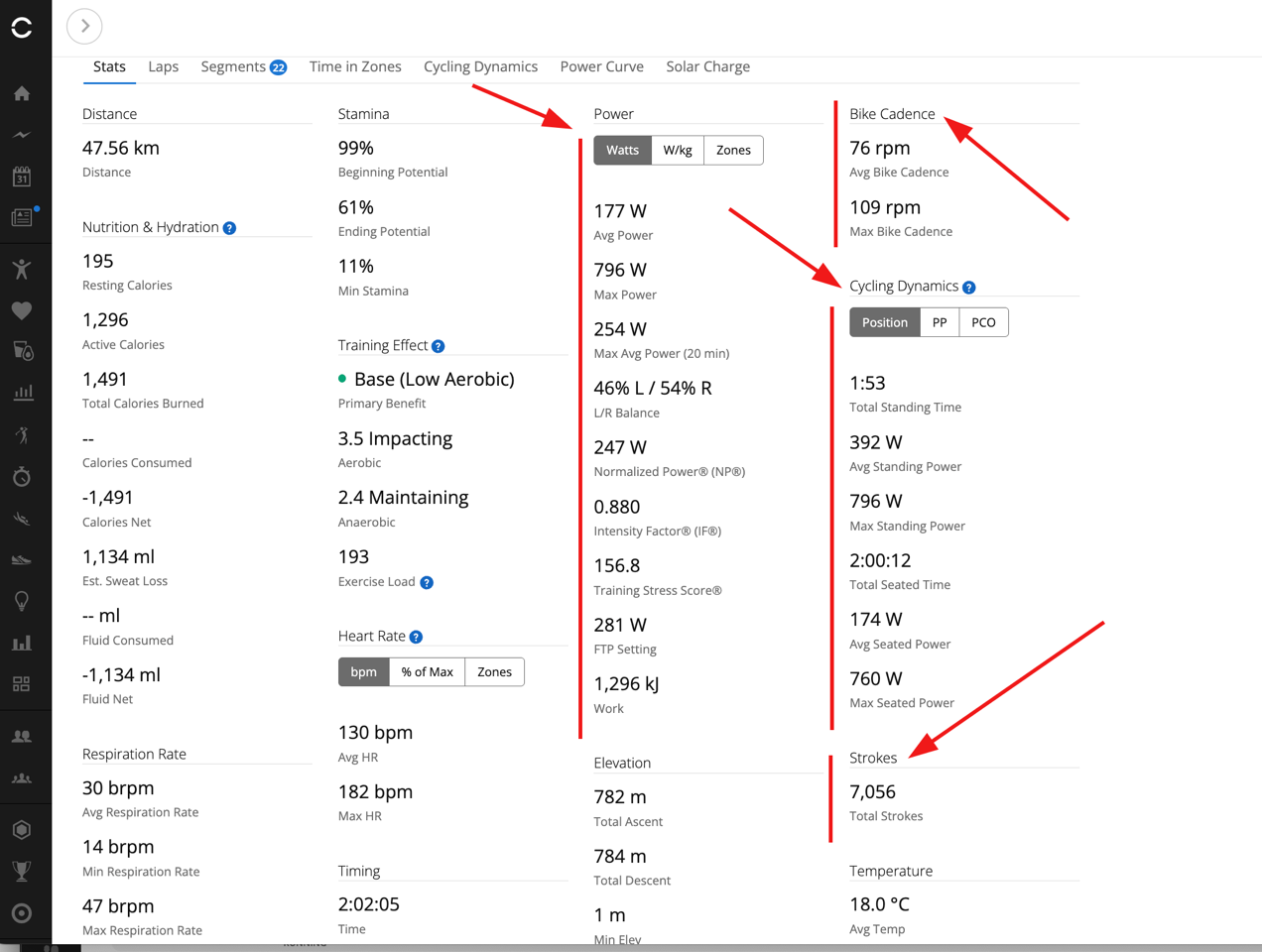
Task: Open the Health Stats heart icon
Action: pos(22,310)
